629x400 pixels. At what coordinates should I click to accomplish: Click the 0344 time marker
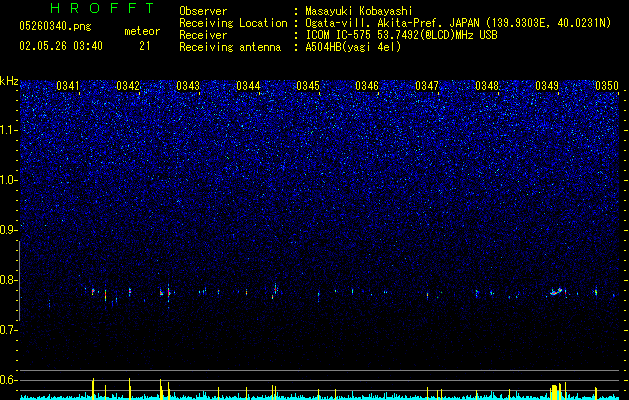click(x=248, y=86)
